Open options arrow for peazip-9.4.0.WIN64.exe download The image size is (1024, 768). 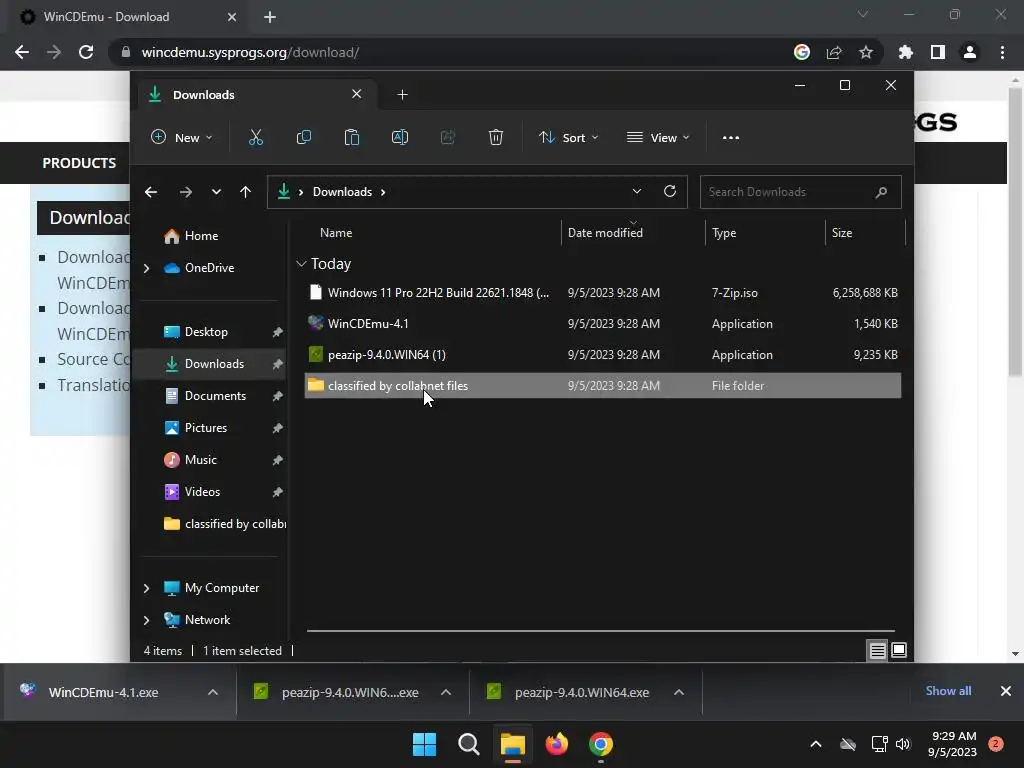679,692
